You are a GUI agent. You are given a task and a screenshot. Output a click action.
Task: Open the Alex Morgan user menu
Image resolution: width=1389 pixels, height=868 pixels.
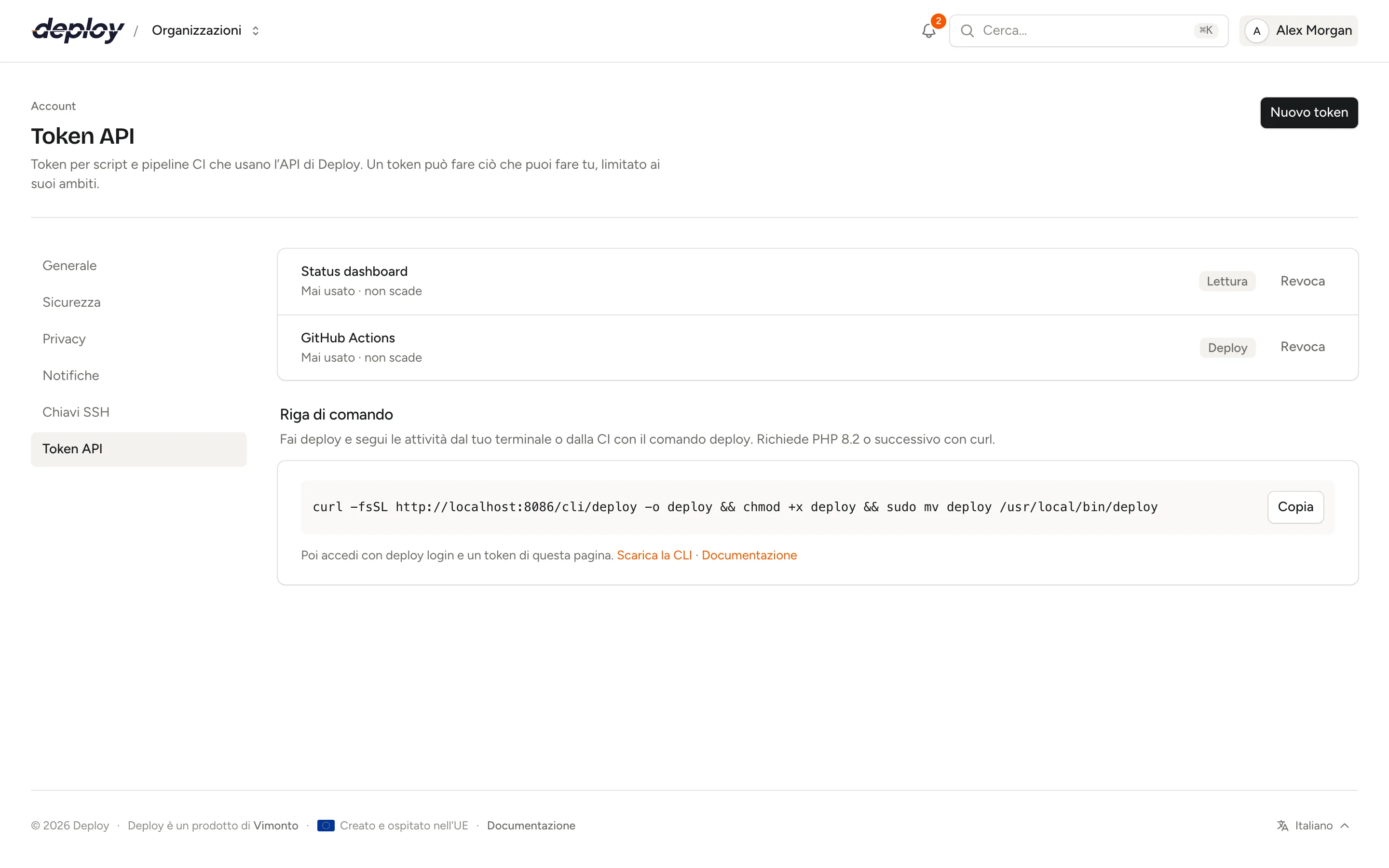coord(1298,31)
